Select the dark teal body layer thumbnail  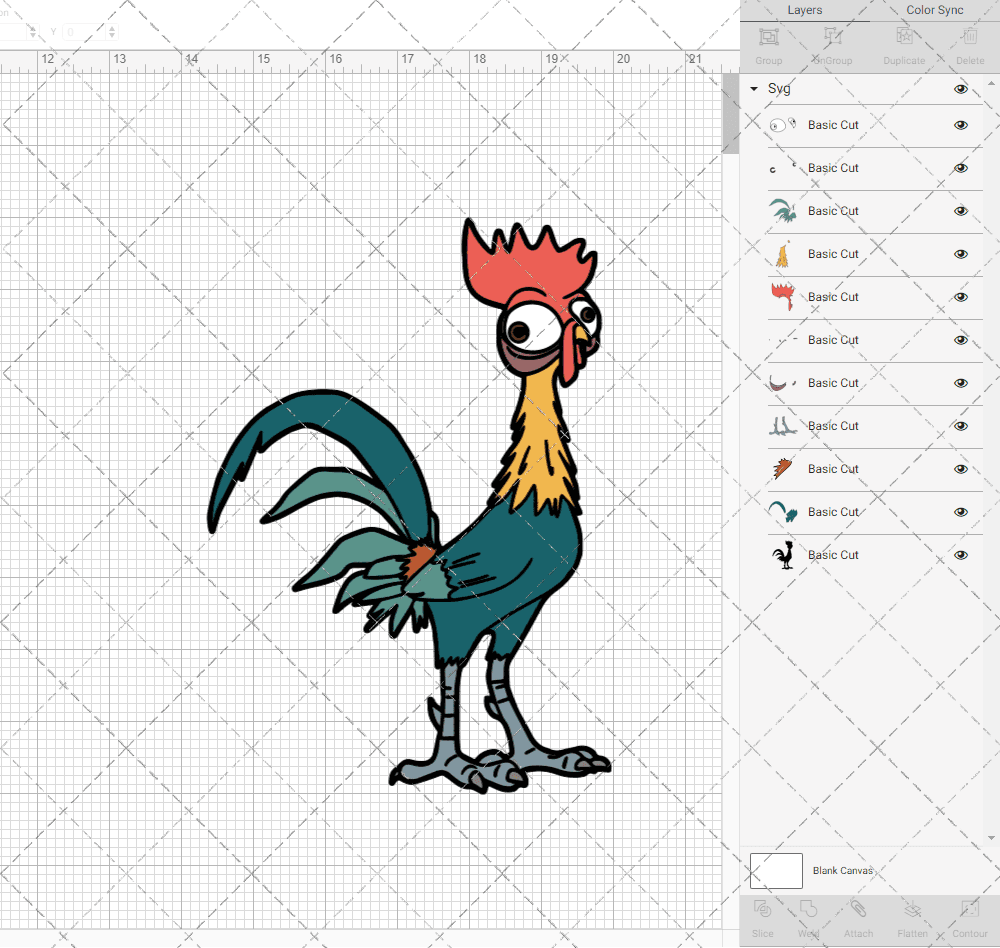point(783,512)
